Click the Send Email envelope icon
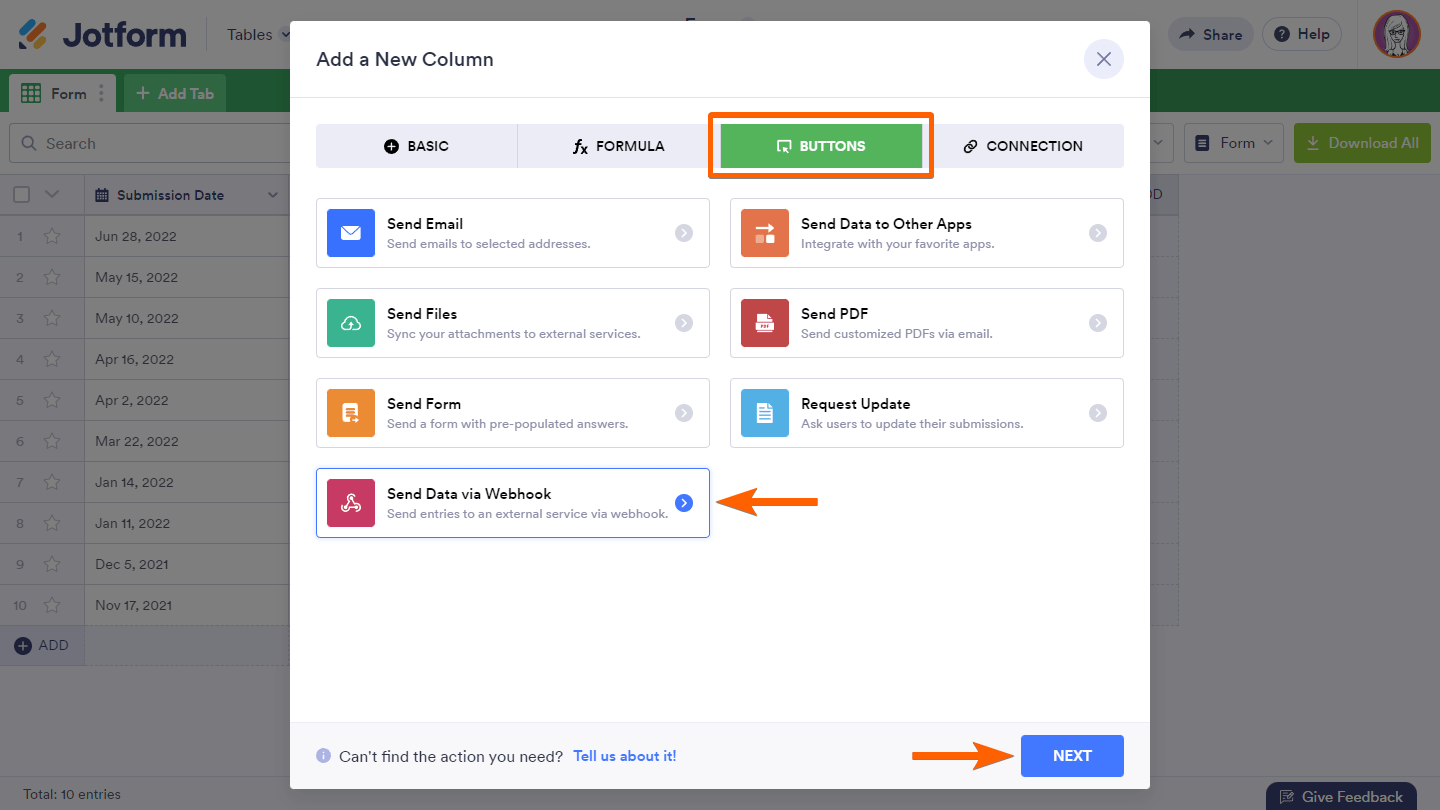The width and height of the screenshot is (1440, 810). [350, 233]
